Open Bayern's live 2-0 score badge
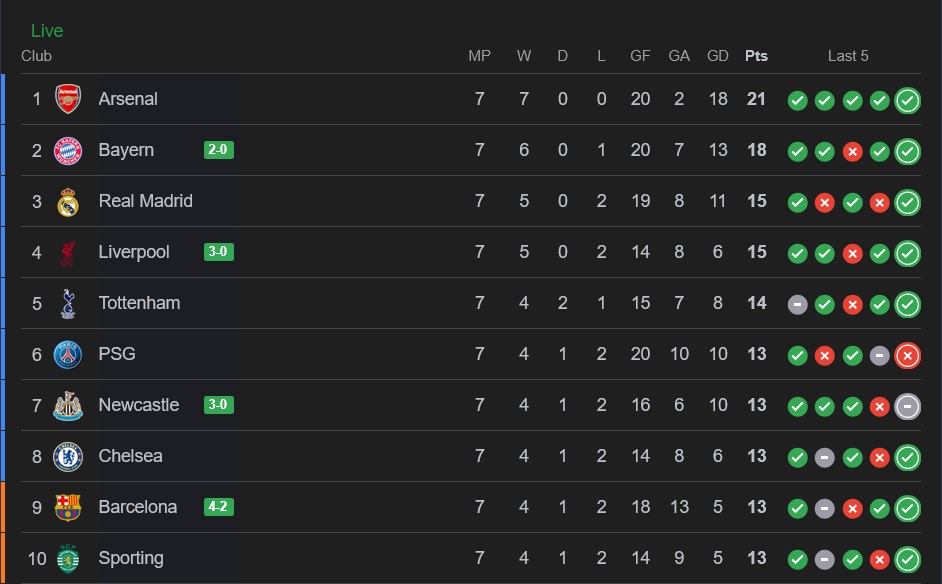Viewport: 942px width, 584px height. pos(218,150)
